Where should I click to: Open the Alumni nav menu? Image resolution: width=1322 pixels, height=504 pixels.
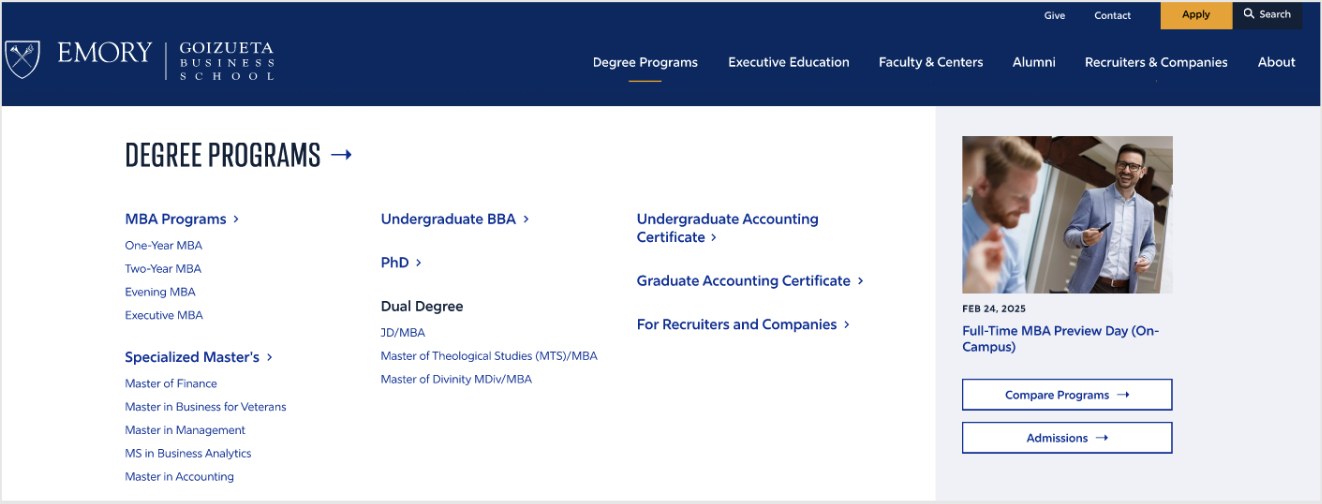[x=1034, y=62]
